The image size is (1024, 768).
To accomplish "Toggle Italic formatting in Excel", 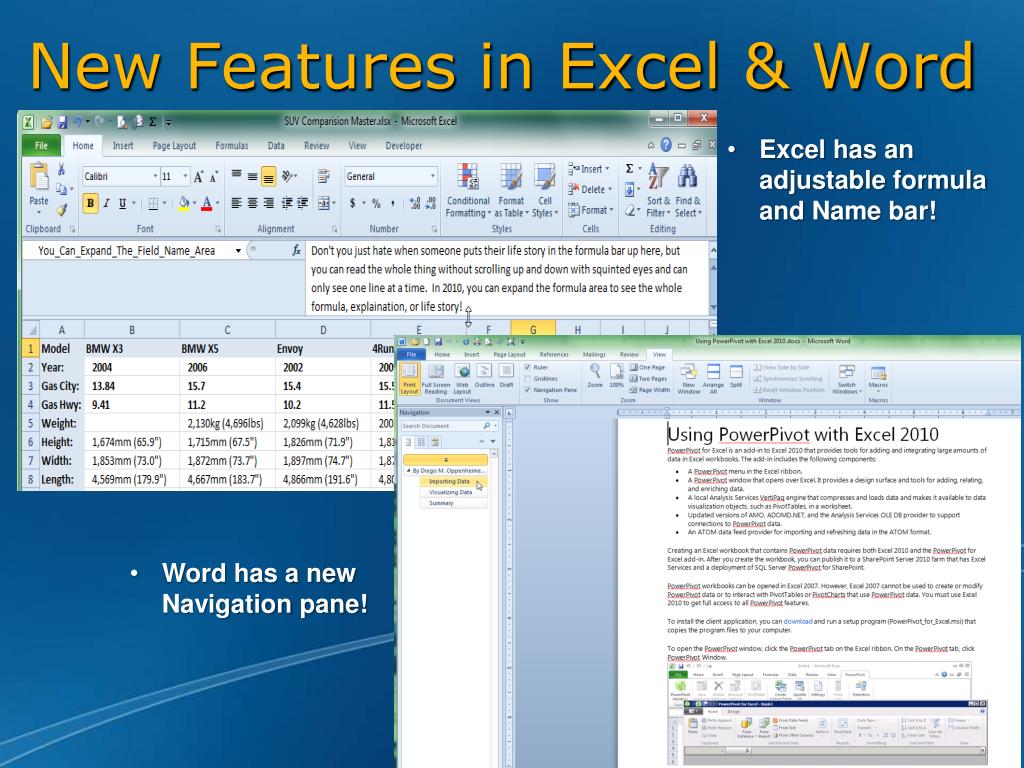I will pos(106,204).
